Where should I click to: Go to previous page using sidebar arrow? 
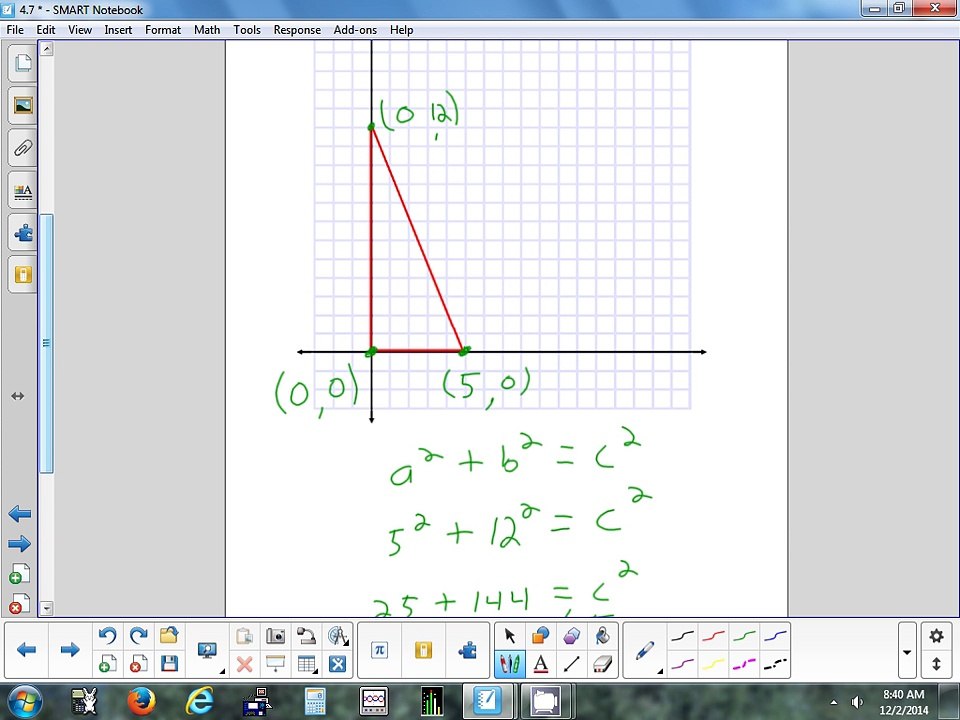(x=20, y=514)
